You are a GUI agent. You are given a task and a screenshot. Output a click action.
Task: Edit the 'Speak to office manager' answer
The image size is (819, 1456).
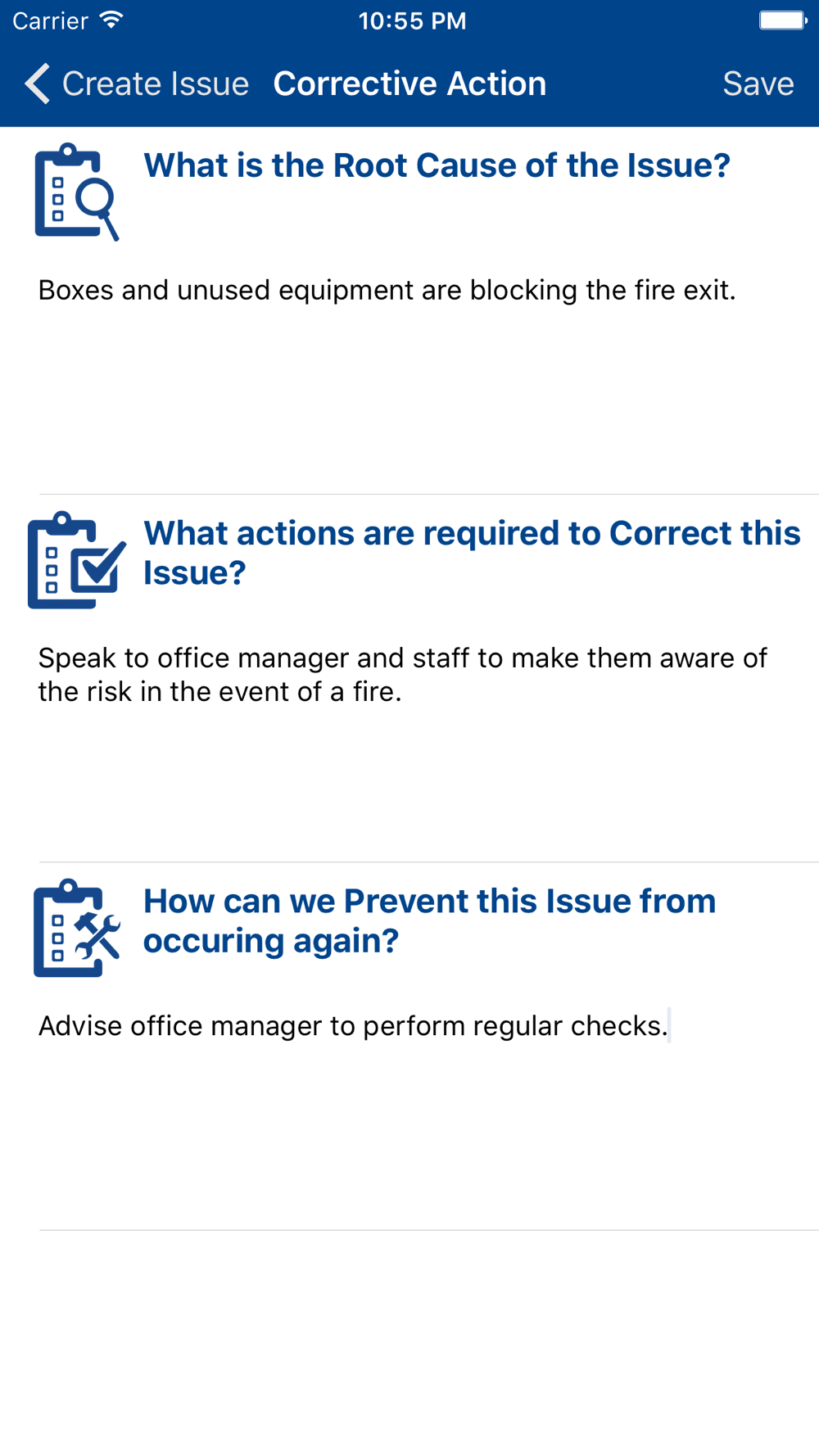click(x=402, y=674)
